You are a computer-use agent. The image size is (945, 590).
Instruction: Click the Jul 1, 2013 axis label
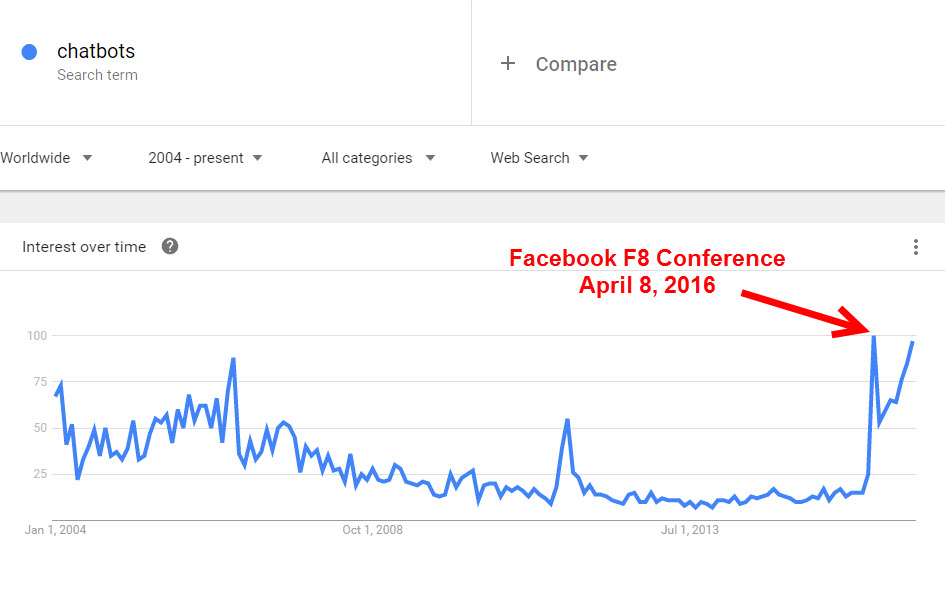(x=689, y=530)
